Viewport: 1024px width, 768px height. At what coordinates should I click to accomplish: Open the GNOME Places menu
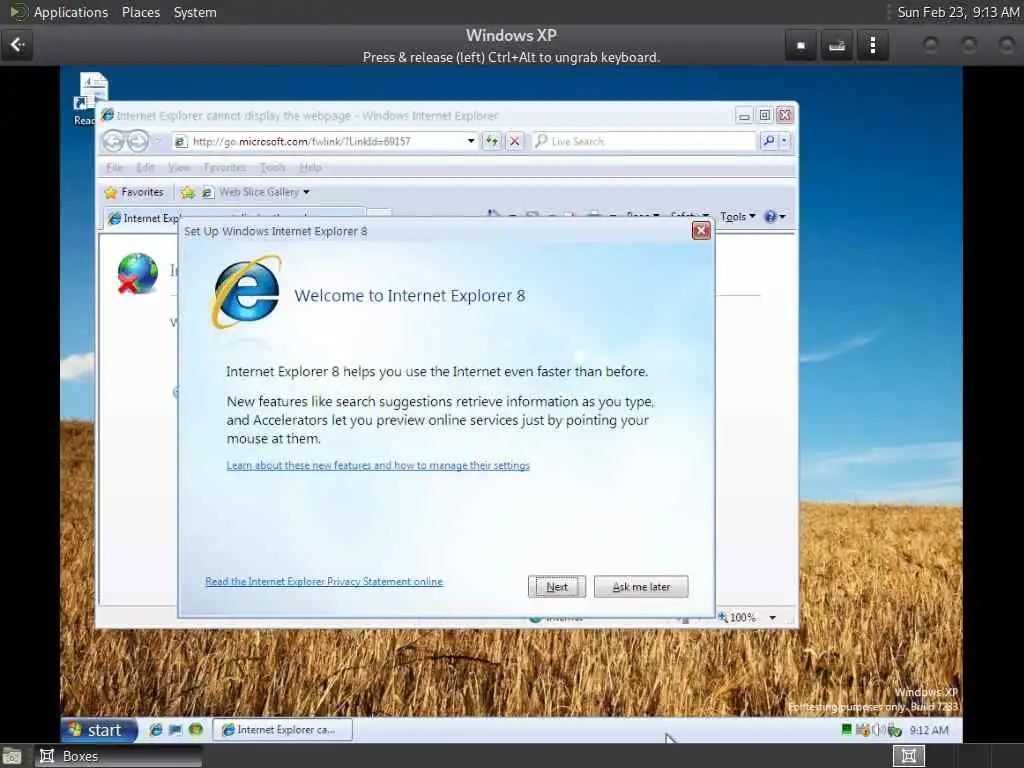pos(141,12)
